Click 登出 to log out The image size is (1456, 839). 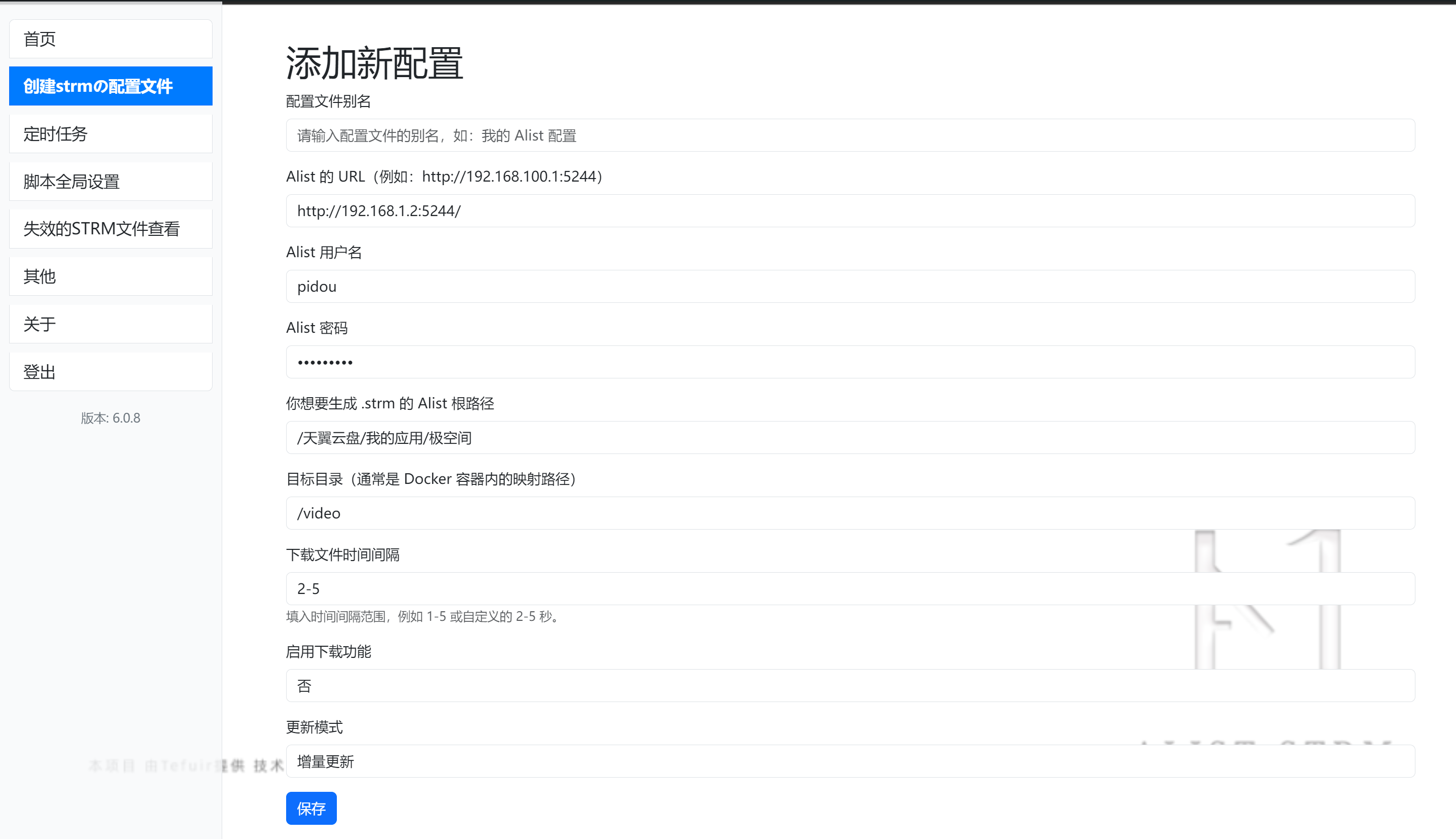point(111,372)
